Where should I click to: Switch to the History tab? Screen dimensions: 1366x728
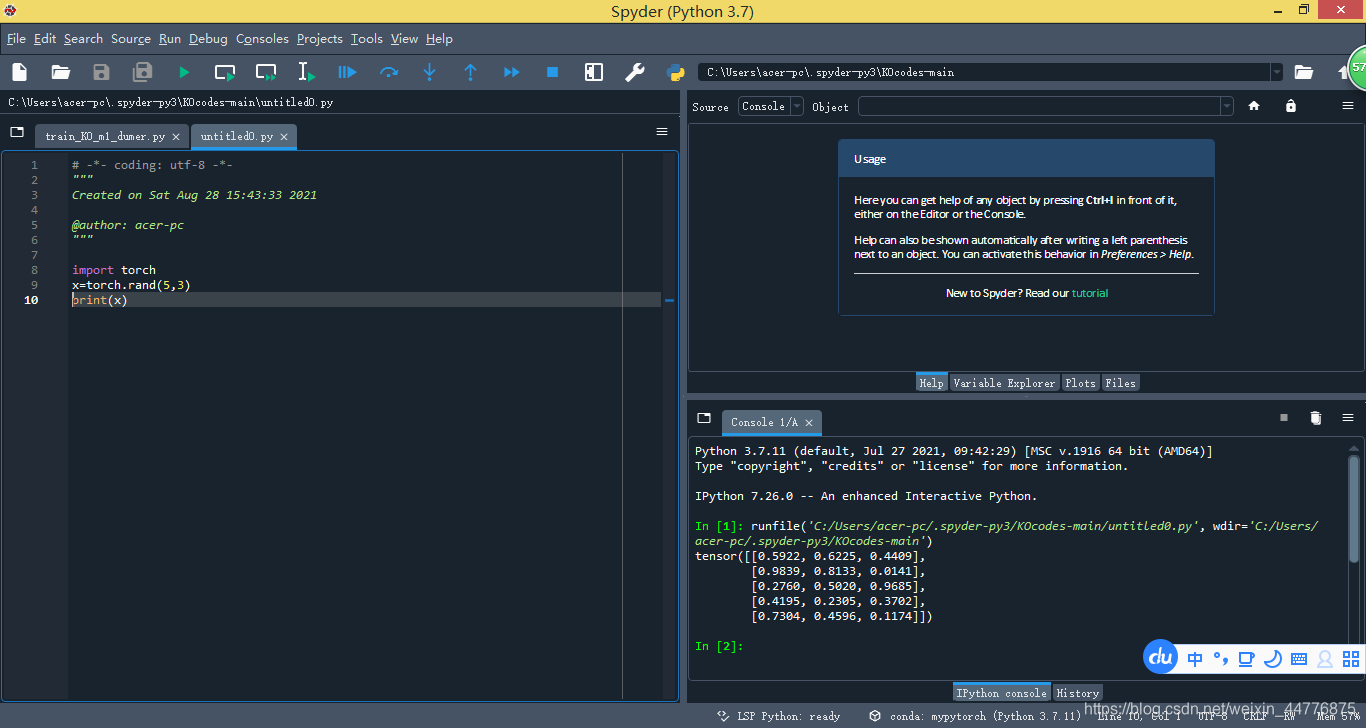pyautogui.click(x=1077, y=693)
